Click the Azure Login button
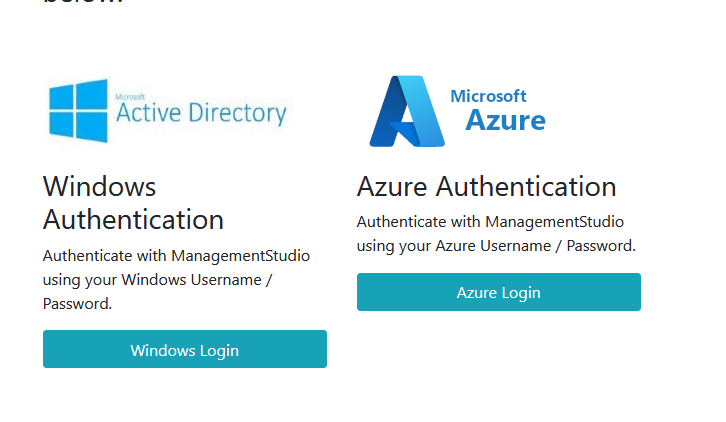This screenshot has height=422, width=726. 499,292
